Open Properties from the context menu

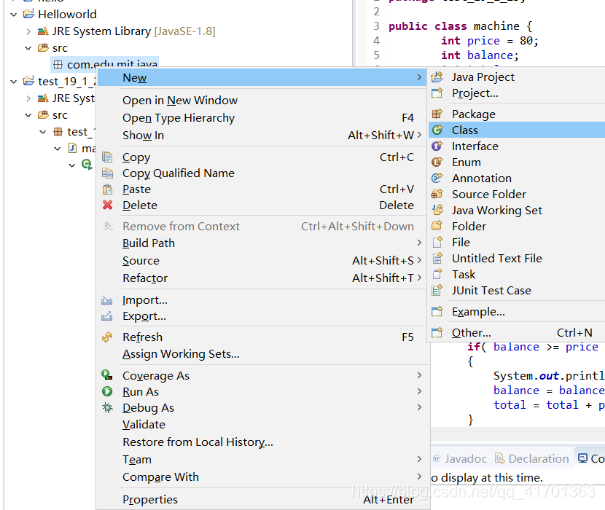[262, 499]
